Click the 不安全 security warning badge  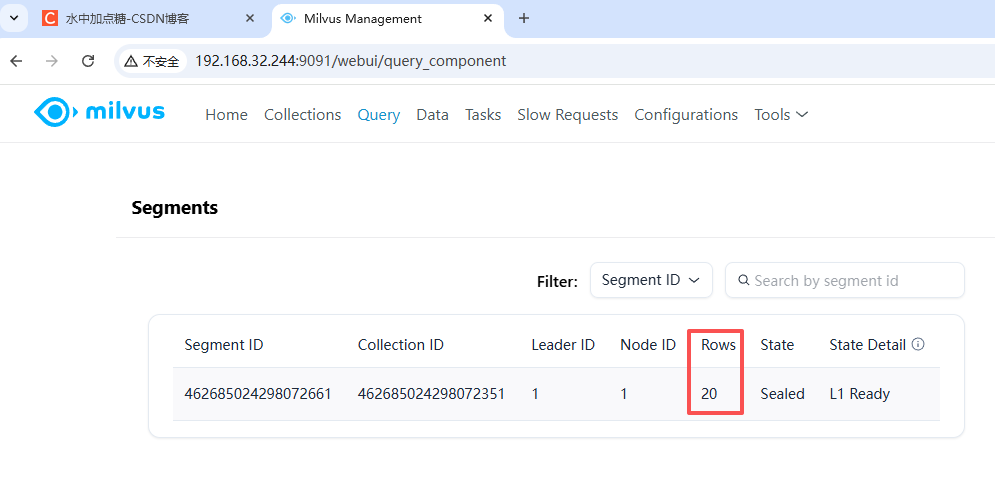click(x=152, y=61)
